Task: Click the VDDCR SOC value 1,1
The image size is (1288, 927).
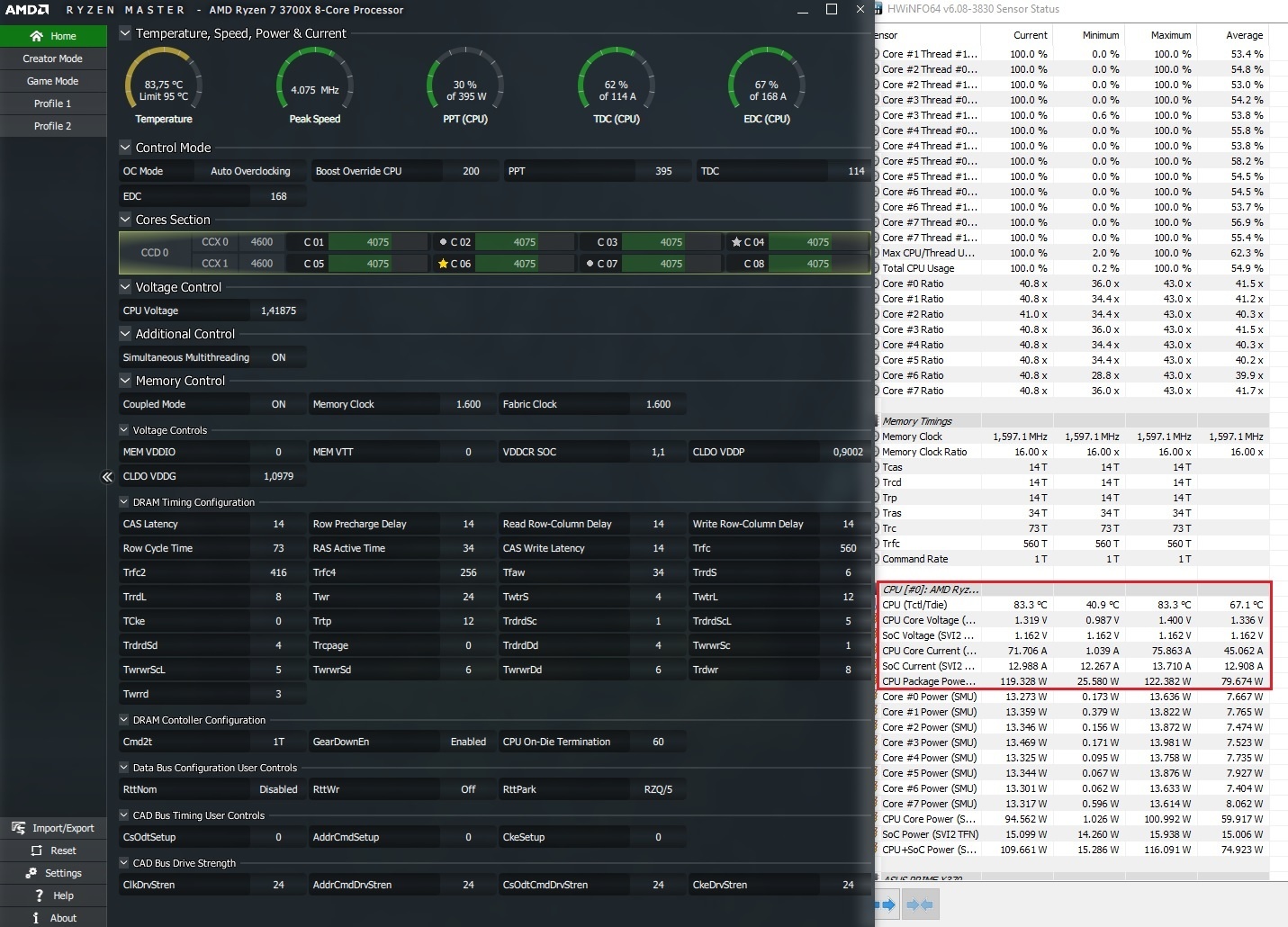Action: pos(658,452)
